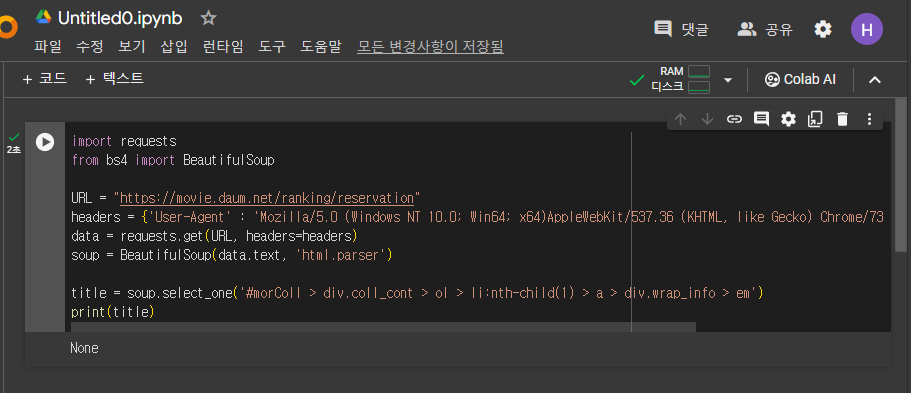Click the headers User-Agent line
911x393 pixels.
478,217
